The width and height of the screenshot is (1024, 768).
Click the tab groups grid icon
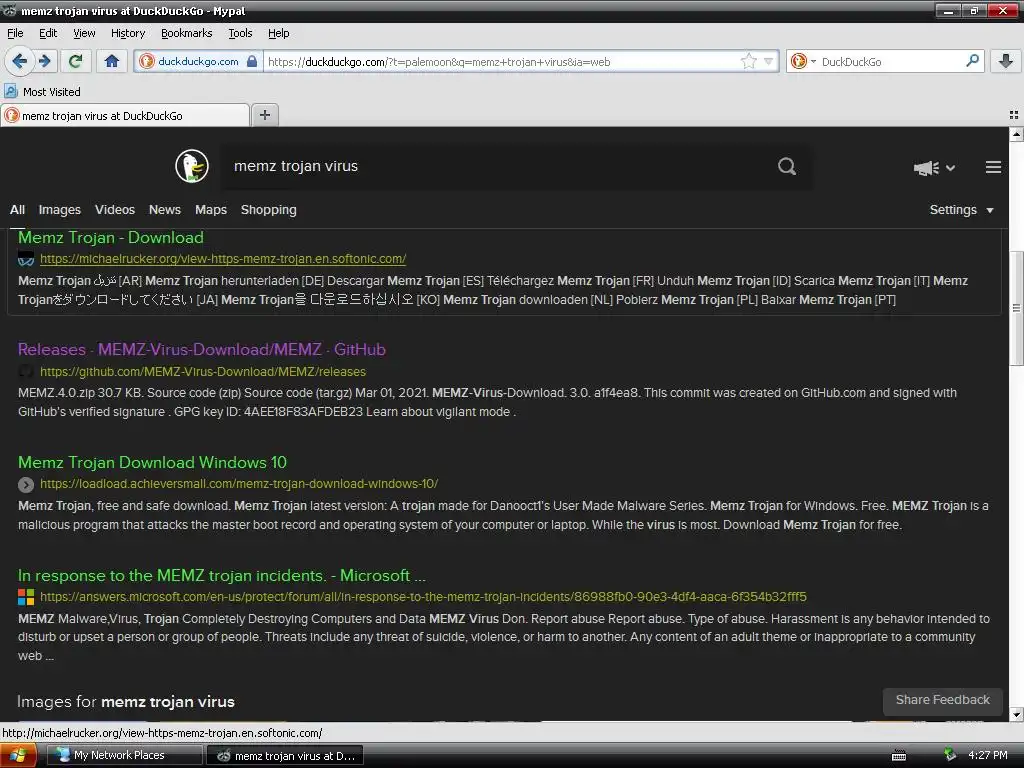[1014, 115]
